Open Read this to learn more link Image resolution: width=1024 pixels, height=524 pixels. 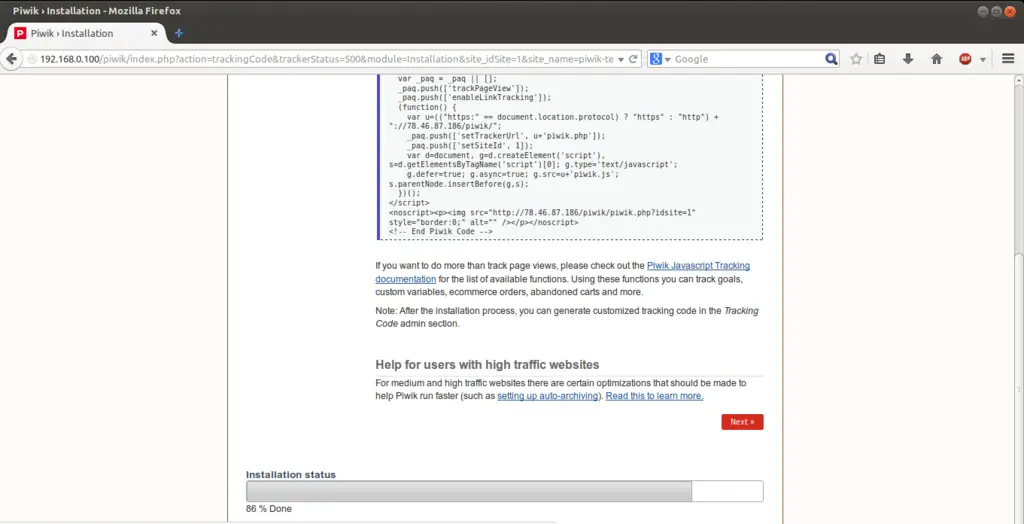(654, 396)
